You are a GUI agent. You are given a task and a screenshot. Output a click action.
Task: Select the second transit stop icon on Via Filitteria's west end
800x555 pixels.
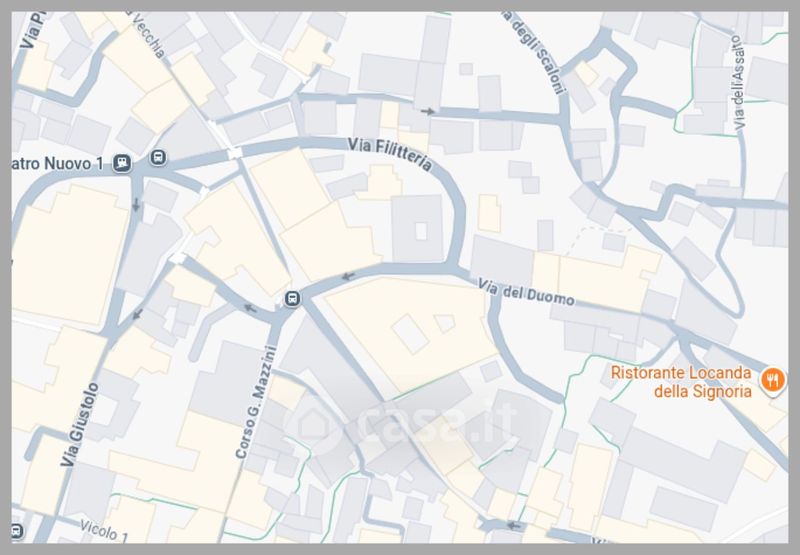(x=158, y=157)
